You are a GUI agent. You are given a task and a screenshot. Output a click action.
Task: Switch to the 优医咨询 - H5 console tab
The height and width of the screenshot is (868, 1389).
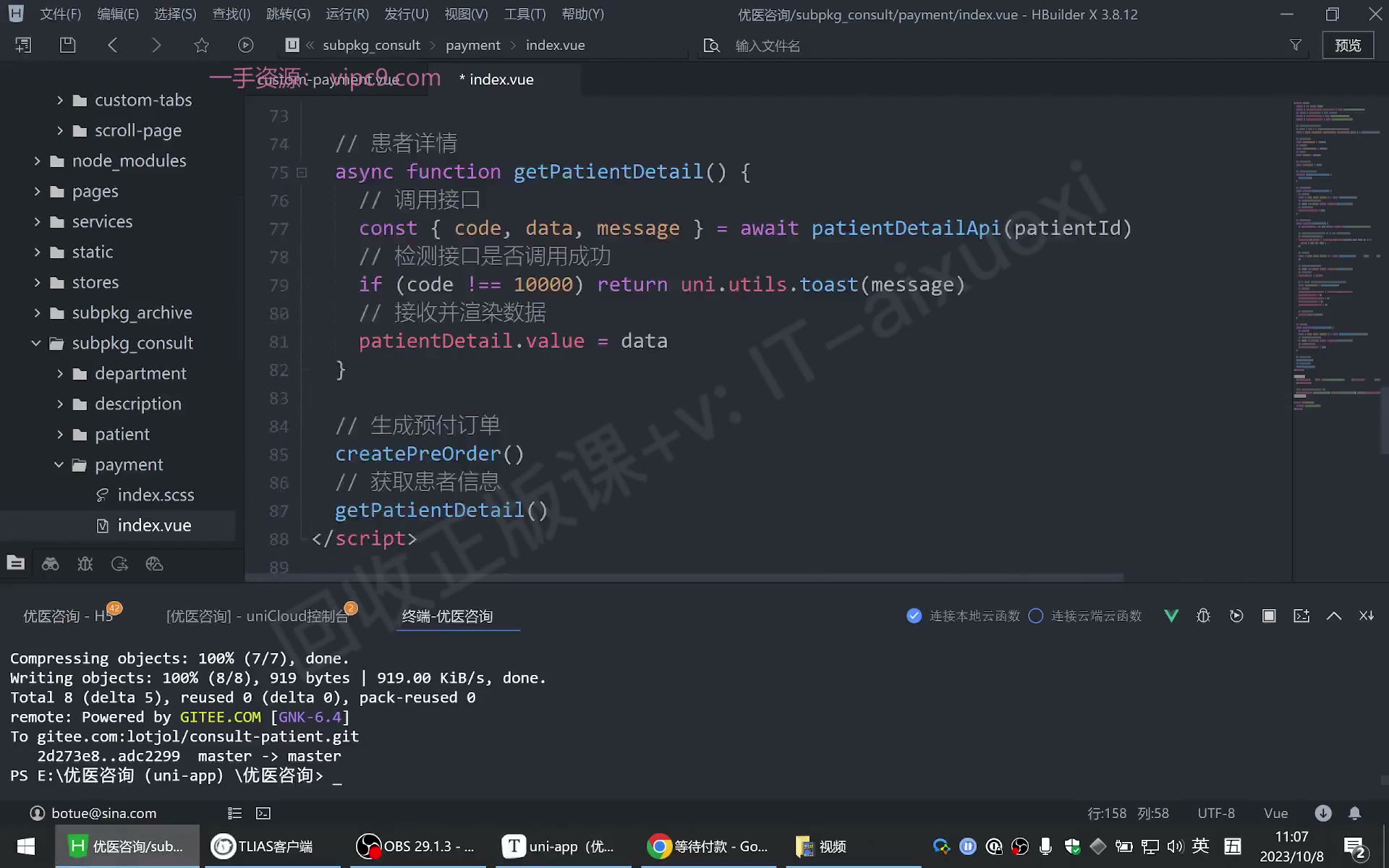coord(69,616)
